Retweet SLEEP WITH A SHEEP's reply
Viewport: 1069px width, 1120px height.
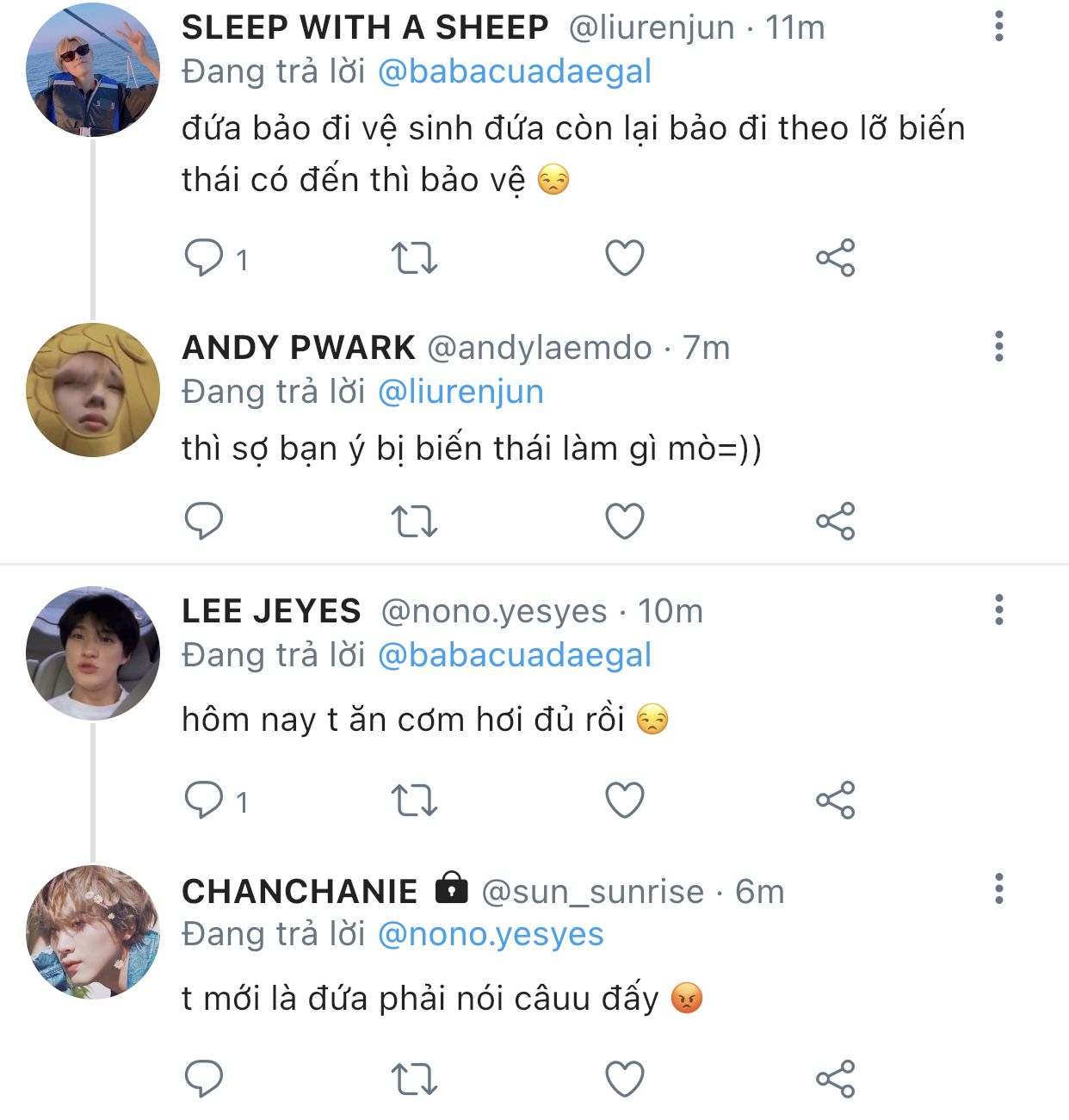[414, 257]
